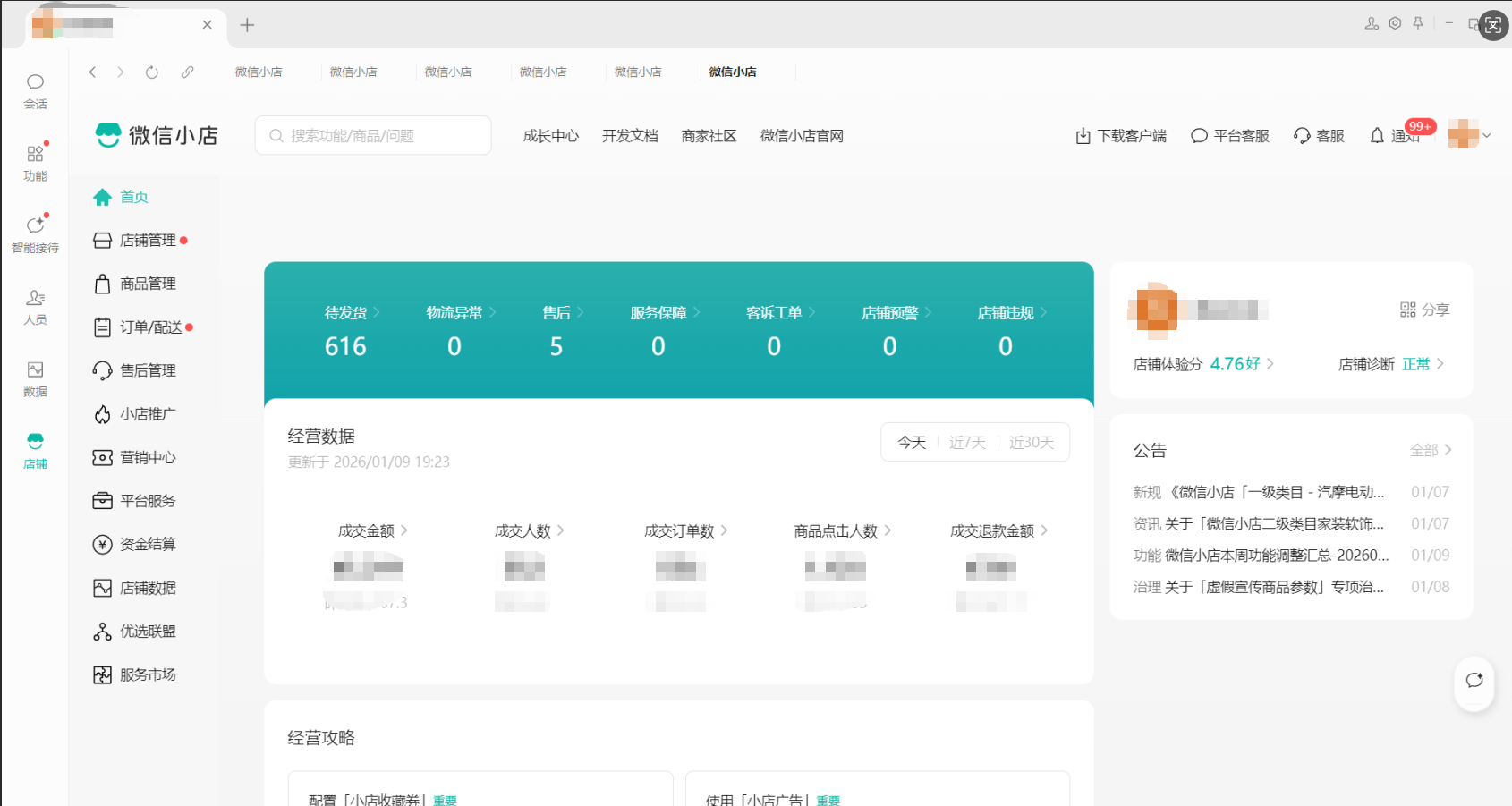
Task: Click the screenshot icon at top right corner
Action: [1493, 25]
